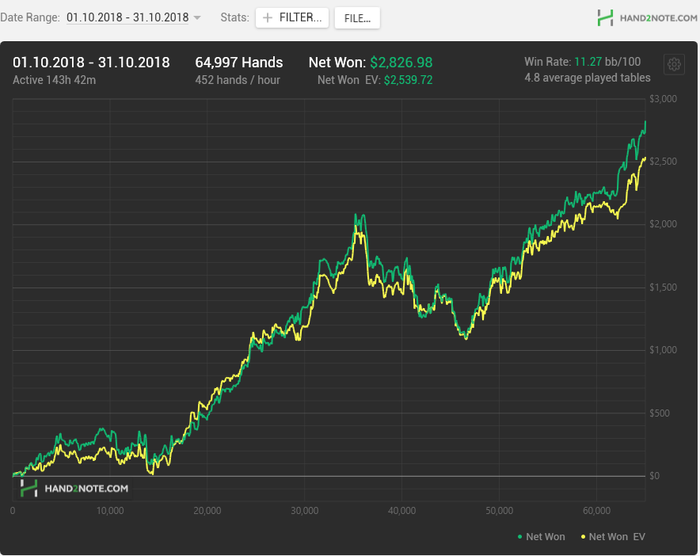Click the 30,000 x-axis label
The width and height of the screenshot is (700, 556).
[x=304, y=510]
